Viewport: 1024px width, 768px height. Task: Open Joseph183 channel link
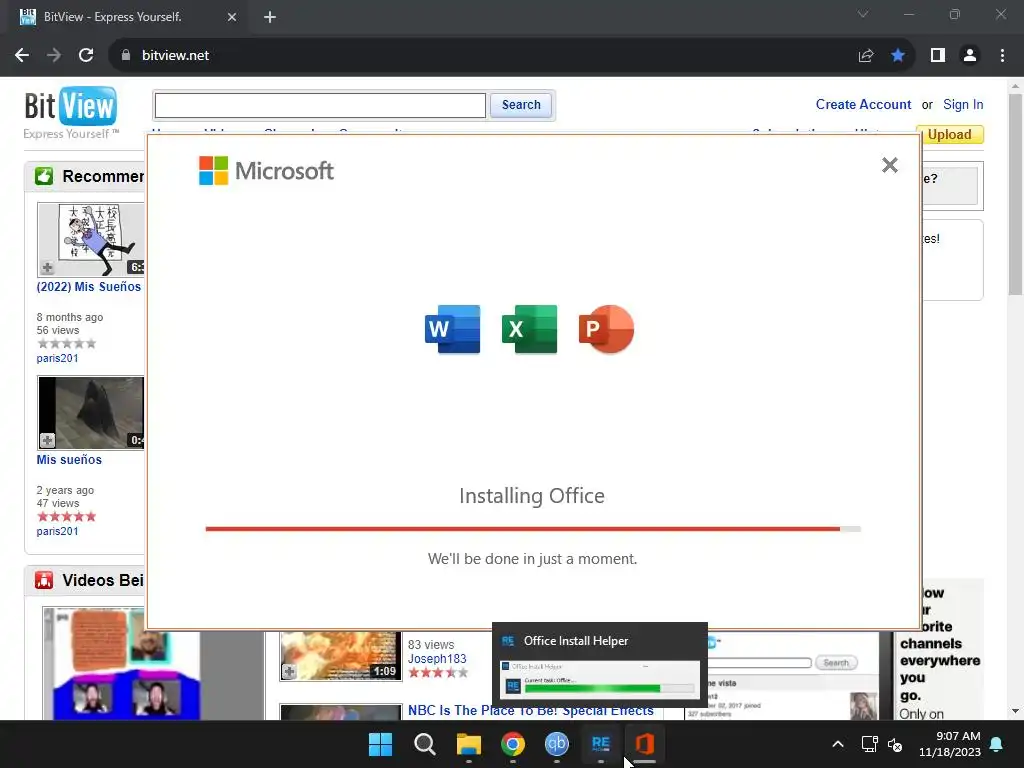(x=437, y=659)
